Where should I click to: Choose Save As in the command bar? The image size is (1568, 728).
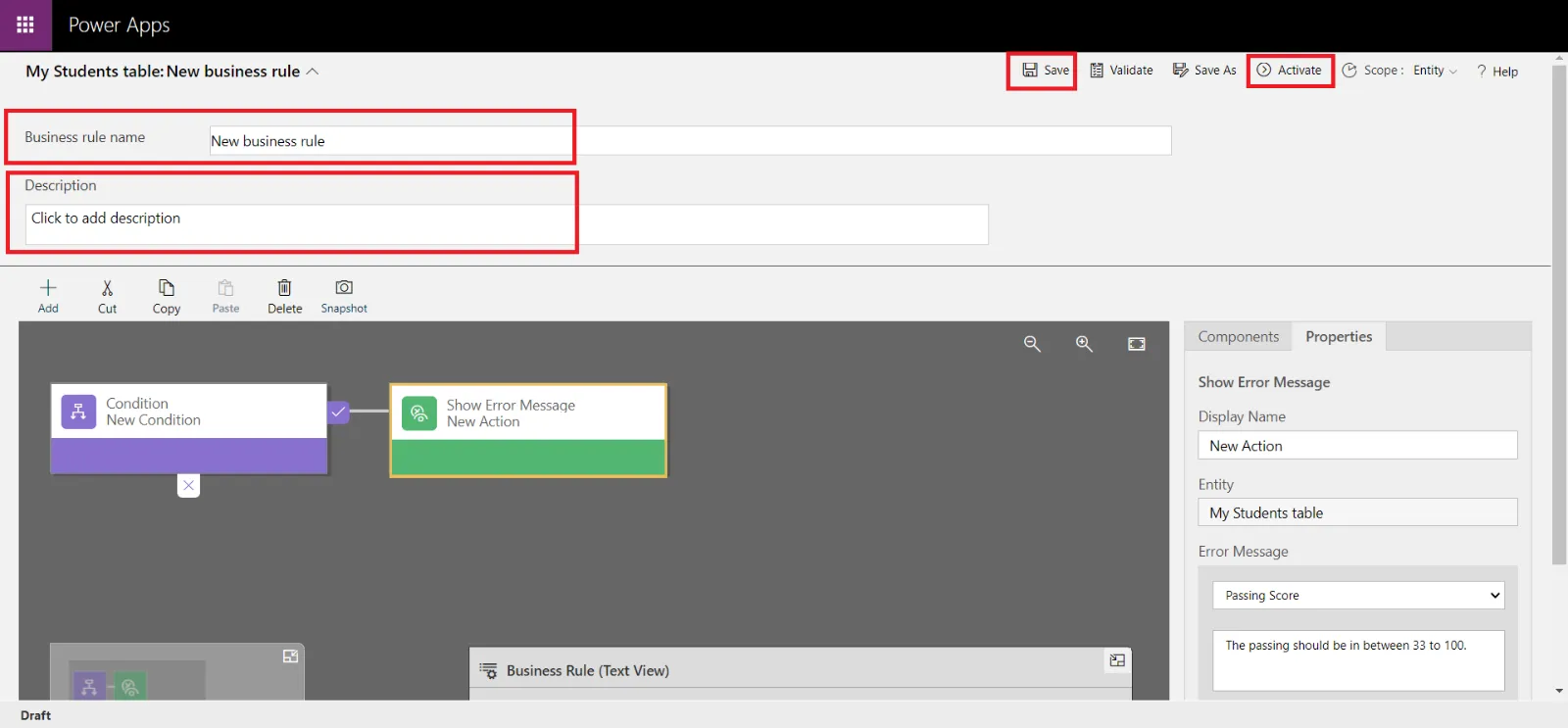point(1204,71)
